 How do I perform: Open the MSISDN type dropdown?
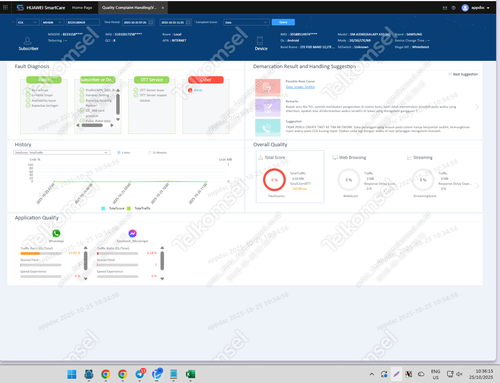pyautogui.click(x=52, y=22)
